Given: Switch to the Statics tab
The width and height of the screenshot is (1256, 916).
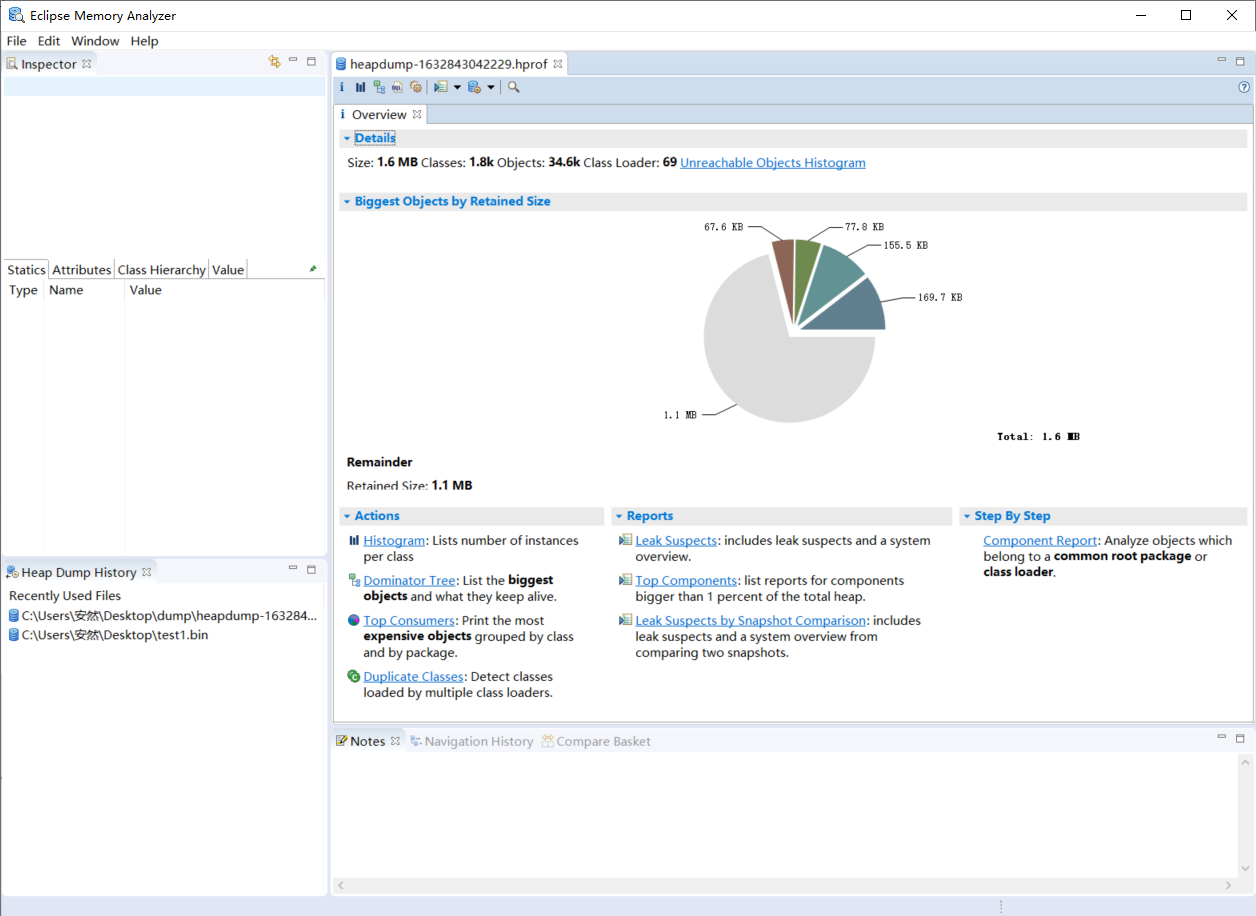Looking at the screenshot, I should click(x=26, y=270).
